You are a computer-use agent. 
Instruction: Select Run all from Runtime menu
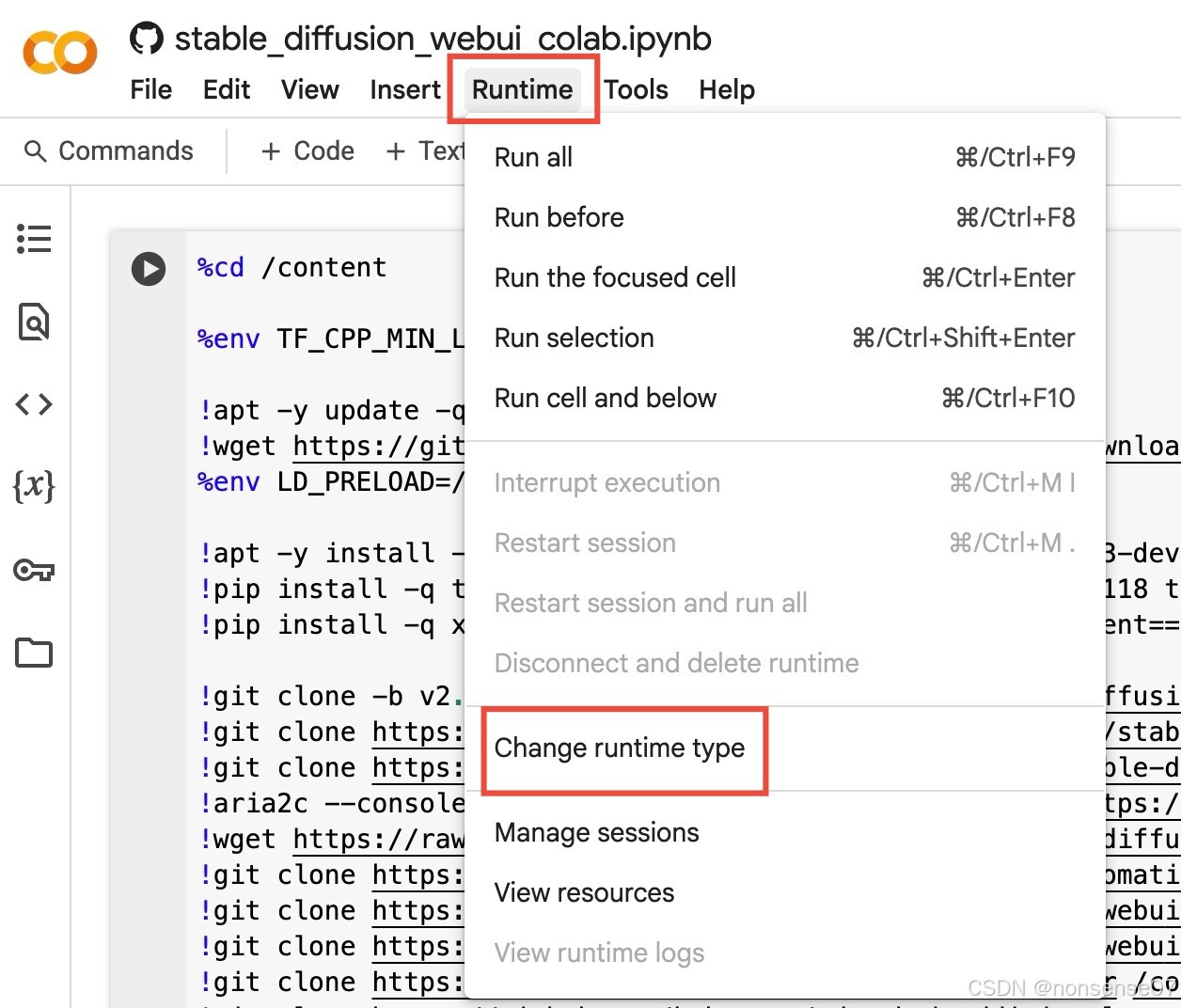tap(785, 157)
